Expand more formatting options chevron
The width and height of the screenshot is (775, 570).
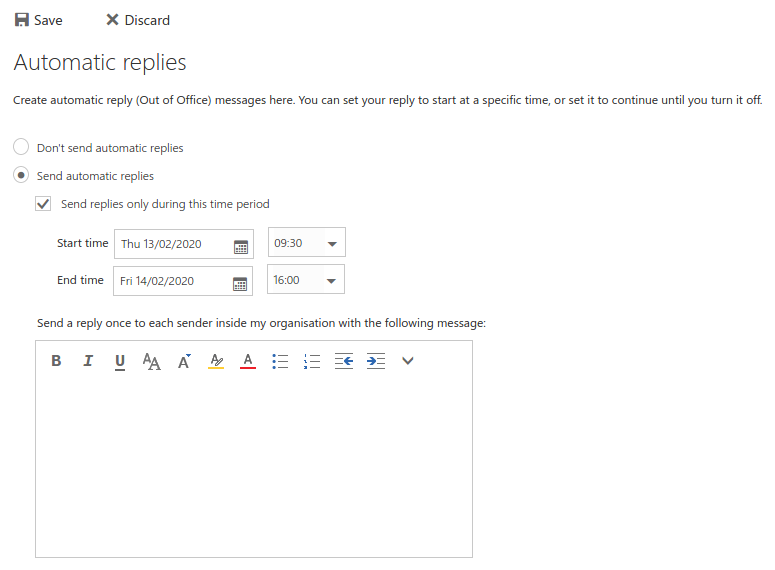[407, 361]
